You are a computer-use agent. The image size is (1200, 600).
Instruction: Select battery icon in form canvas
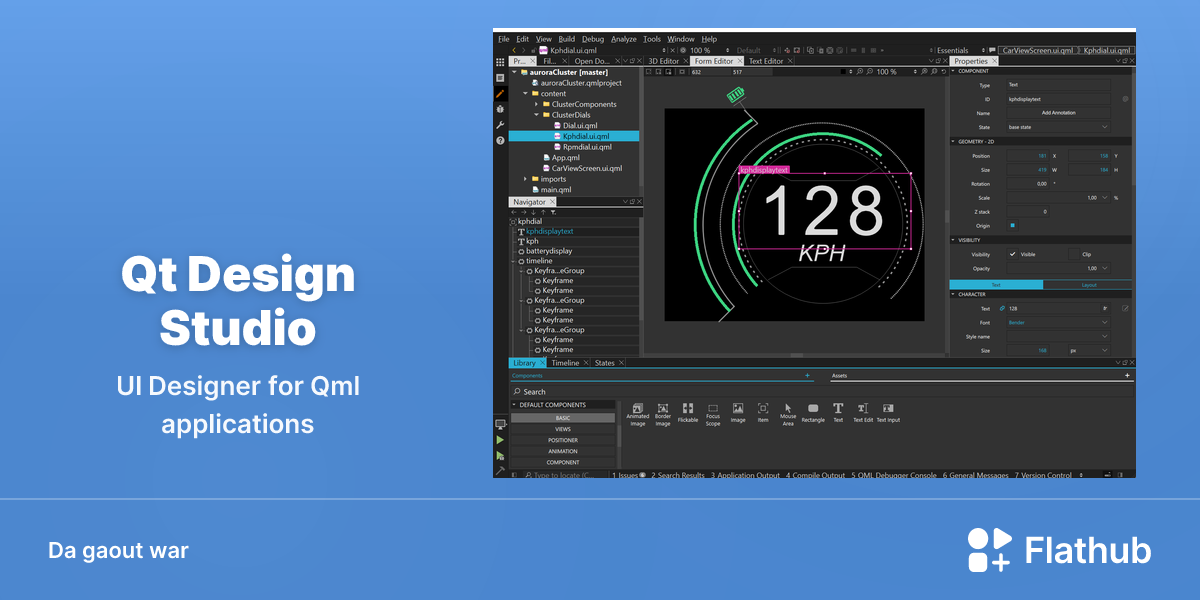(736, 95)
